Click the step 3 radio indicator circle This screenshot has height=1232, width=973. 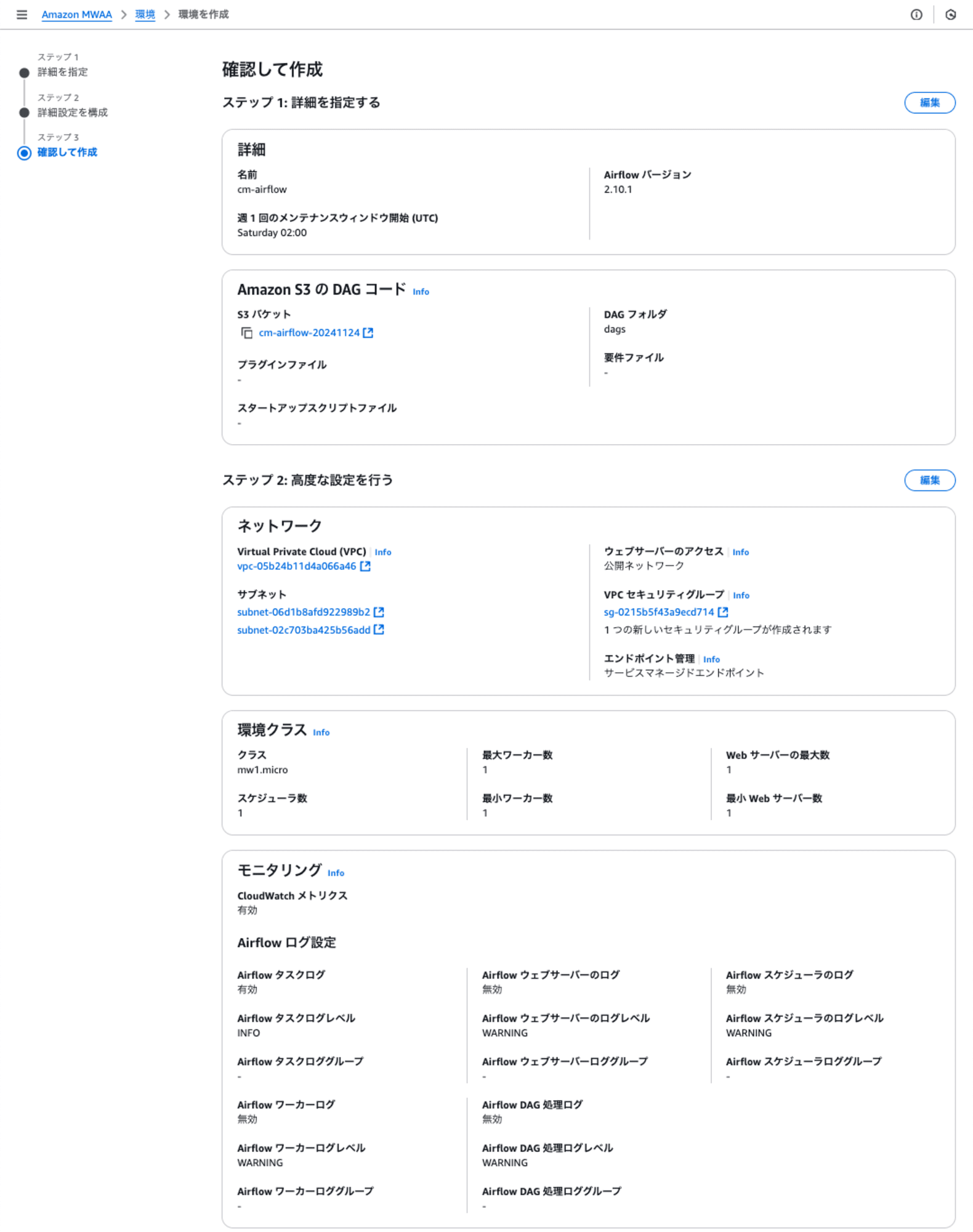coord(24,153)
